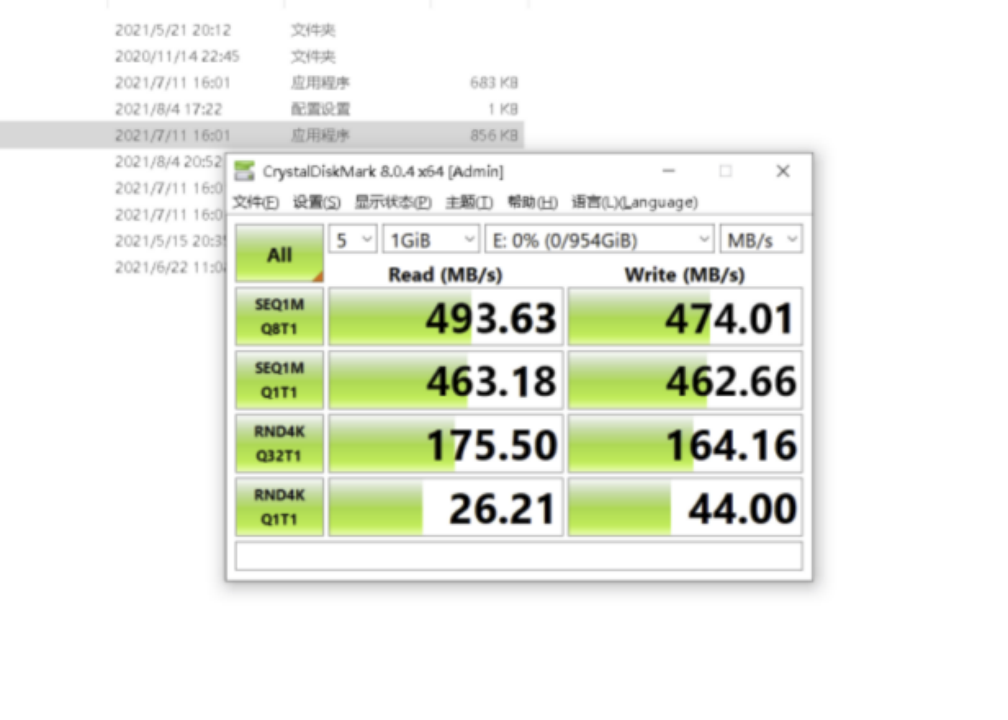Open the 文件(F) menu

256,202
